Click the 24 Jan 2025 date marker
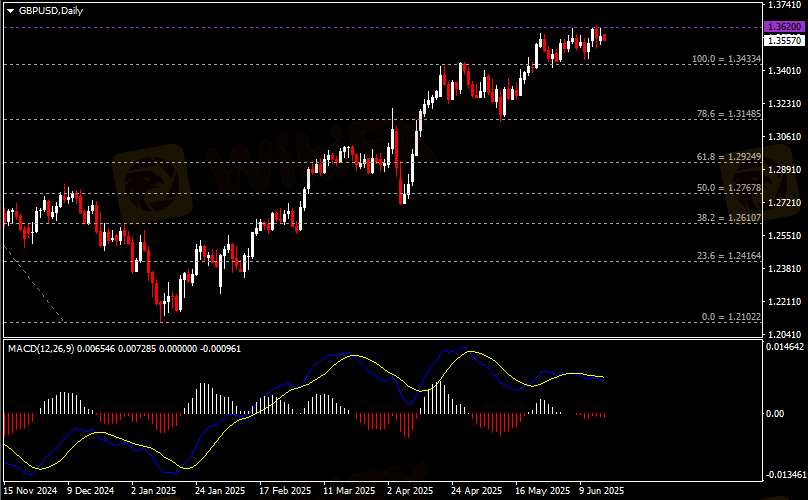The width and height of the screenshot is (808, 500). [x=220, y=491]
